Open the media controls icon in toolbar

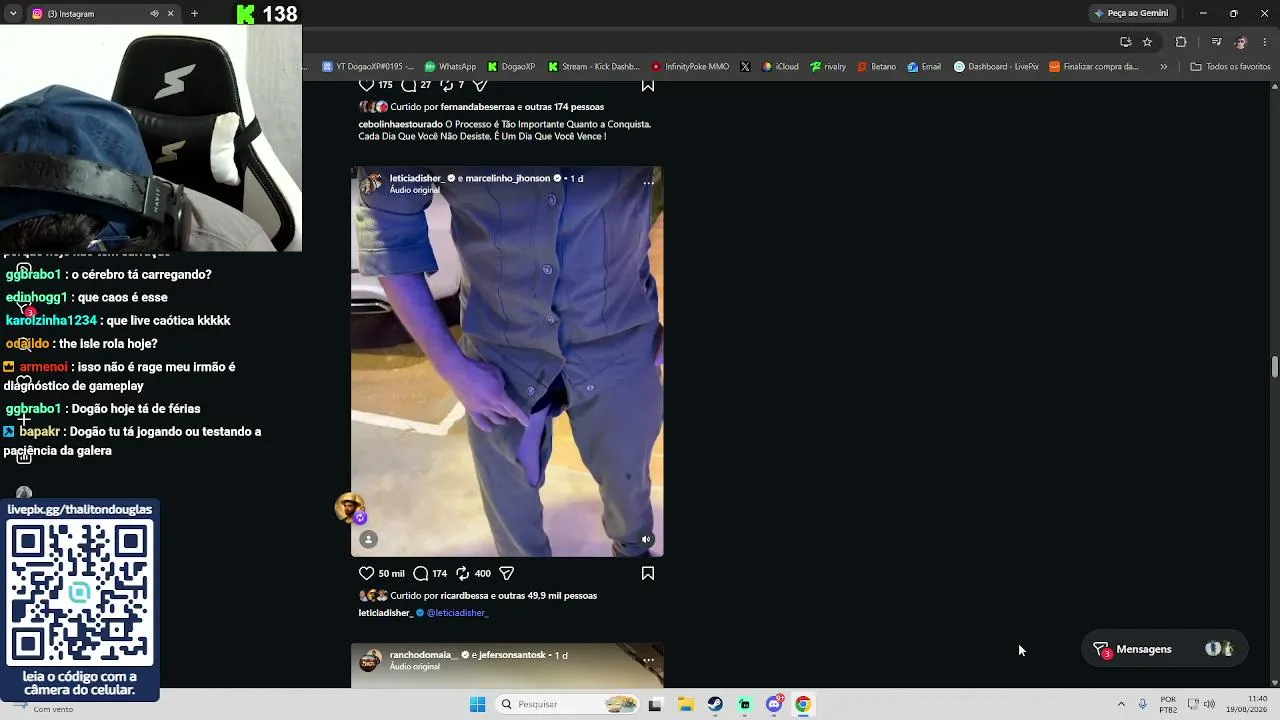coord(1216,42)
